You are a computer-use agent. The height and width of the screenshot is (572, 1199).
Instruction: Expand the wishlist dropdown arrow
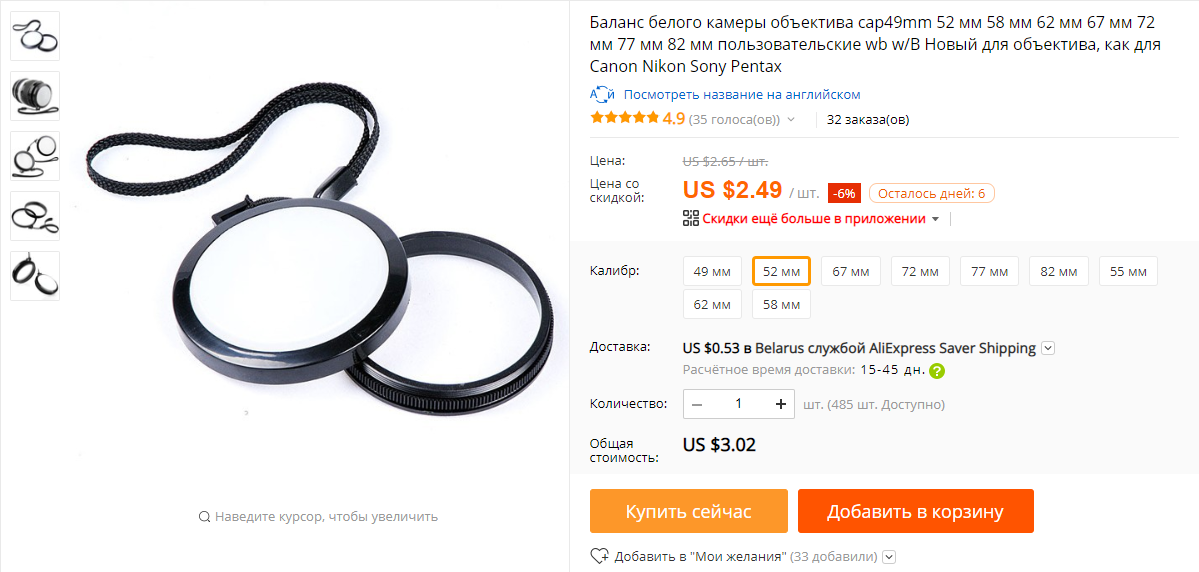[x=889, y=557]
